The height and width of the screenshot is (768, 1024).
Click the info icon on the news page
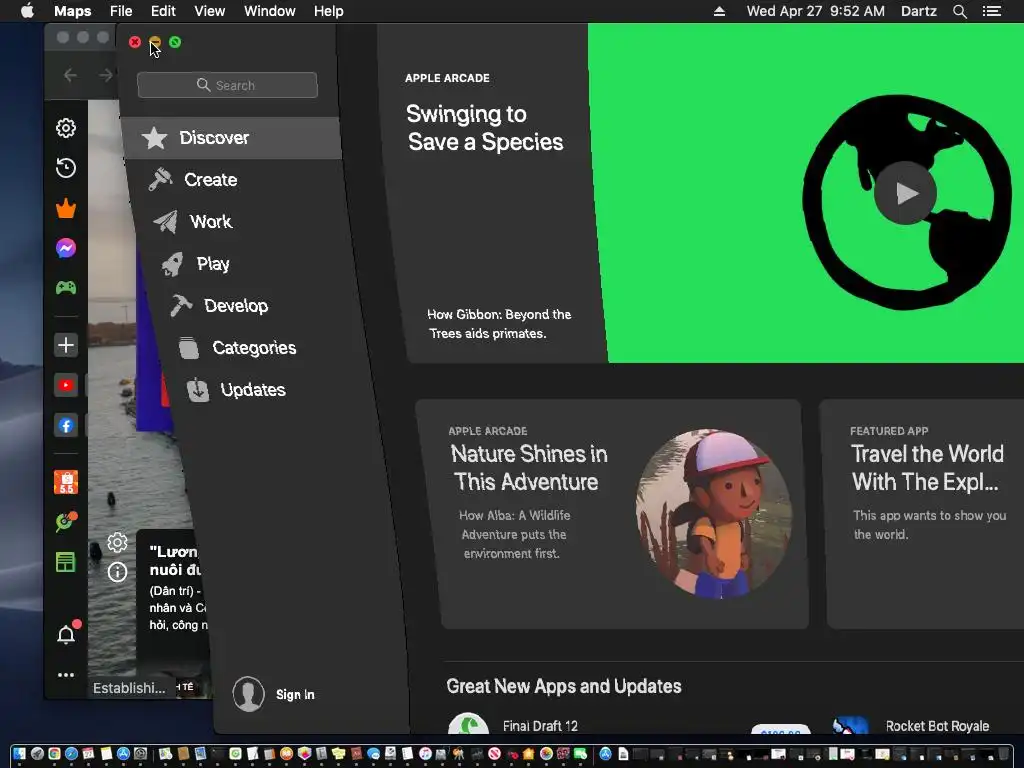118,573
